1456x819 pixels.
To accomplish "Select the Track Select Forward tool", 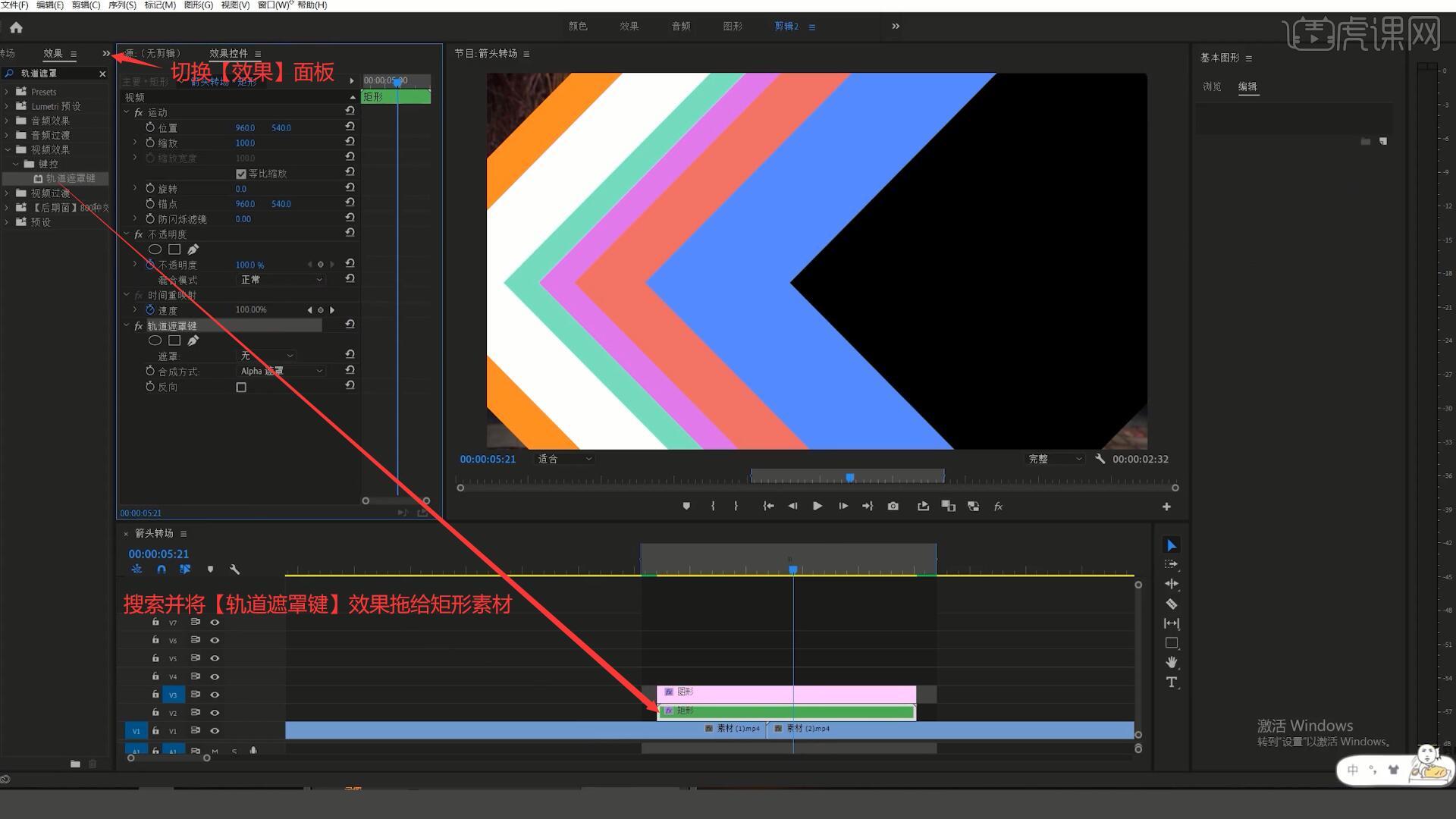I will coord(1172,564).
